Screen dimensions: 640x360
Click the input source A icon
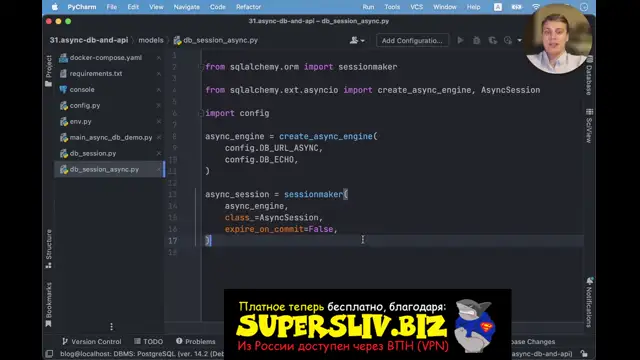click(x=498, y=7)
